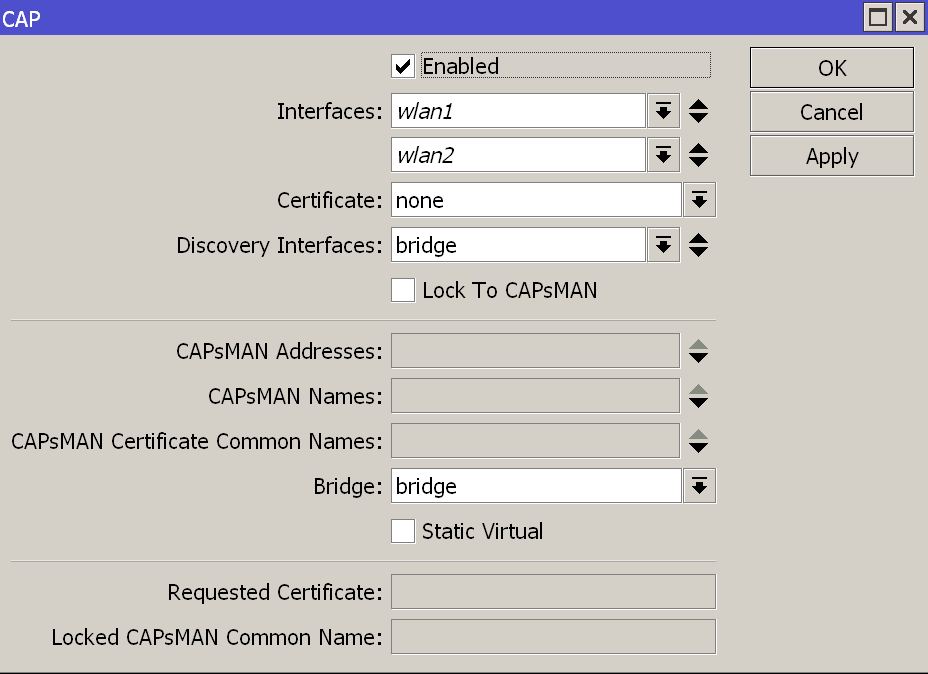Uncheck the Enabled checkbox
The image size is (928, 674).
[402, 66]
